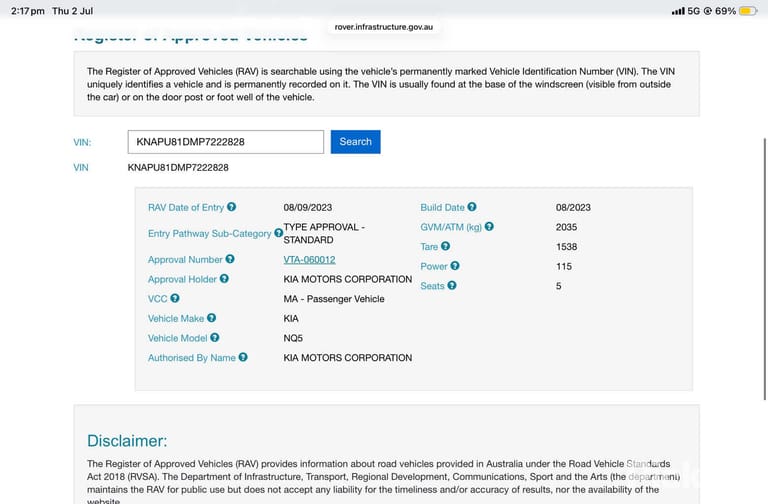Open help icon next to VCC
The image size is (768, 504).
174,298
